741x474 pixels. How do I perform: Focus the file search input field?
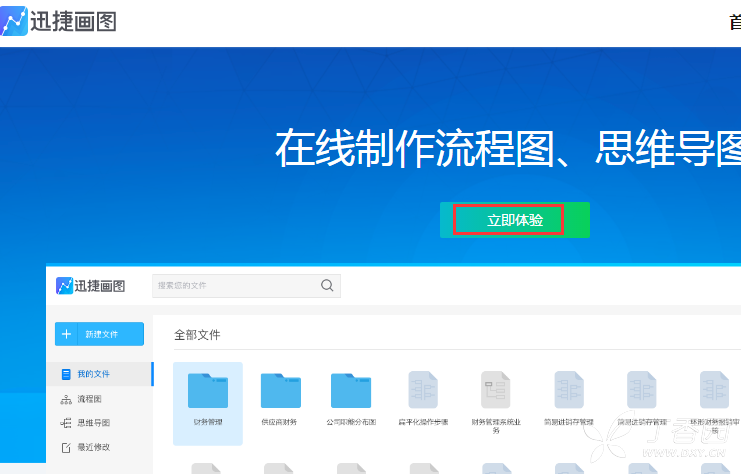pos(246,286)
